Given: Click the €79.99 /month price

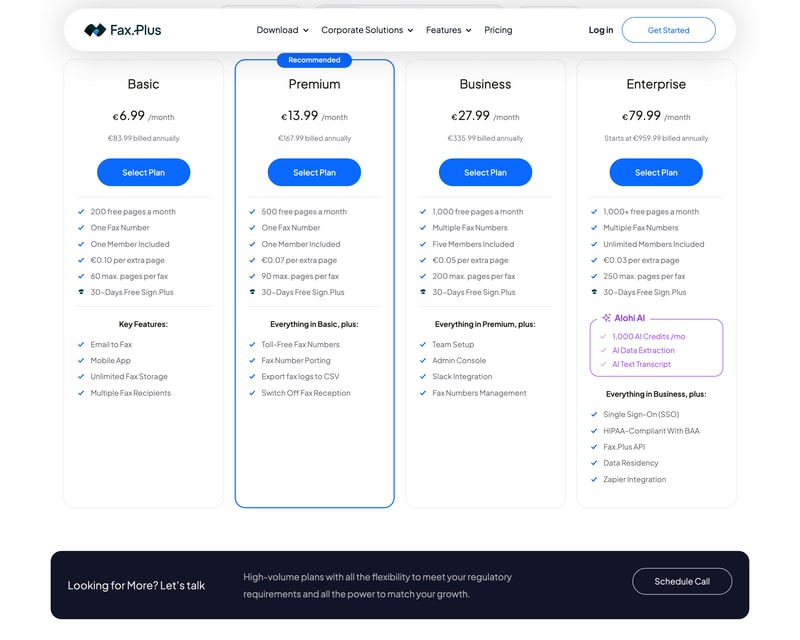Looking at the screenshot, I should point(656,116).
